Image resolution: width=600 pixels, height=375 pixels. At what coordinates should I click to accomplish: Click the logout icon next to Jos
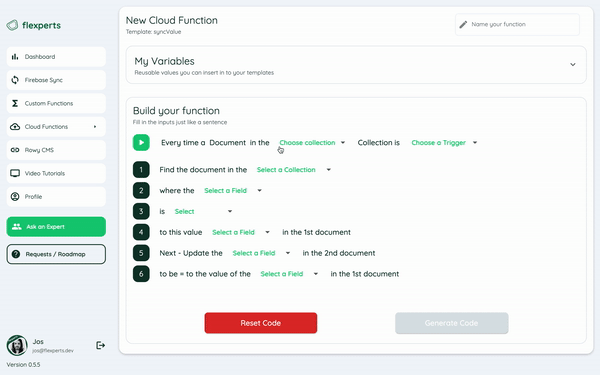pyautogui.click(x=100, y=346)
